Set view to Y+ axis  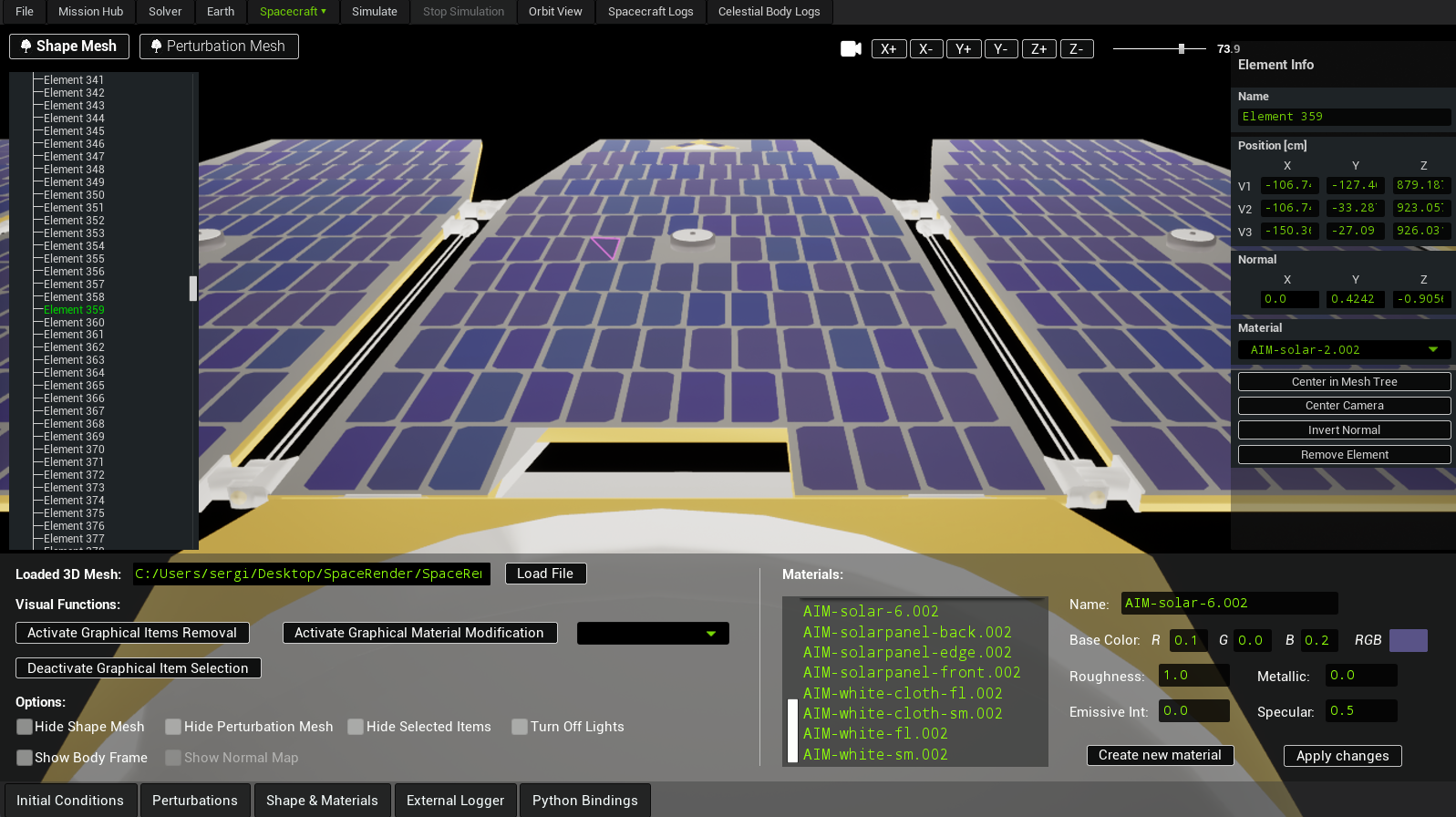tap(963, 49)
